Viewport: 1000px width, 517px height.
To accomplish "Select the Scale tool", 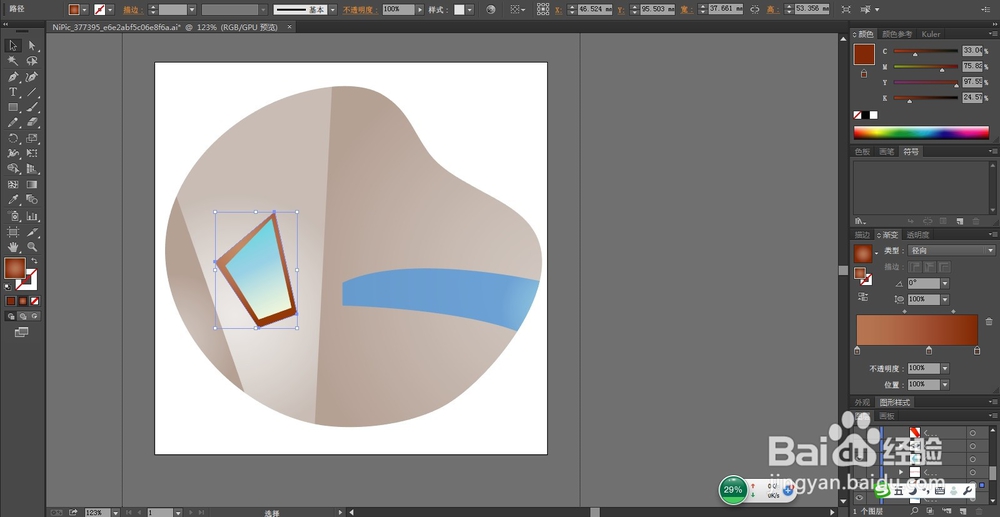I will coord(32,138).
